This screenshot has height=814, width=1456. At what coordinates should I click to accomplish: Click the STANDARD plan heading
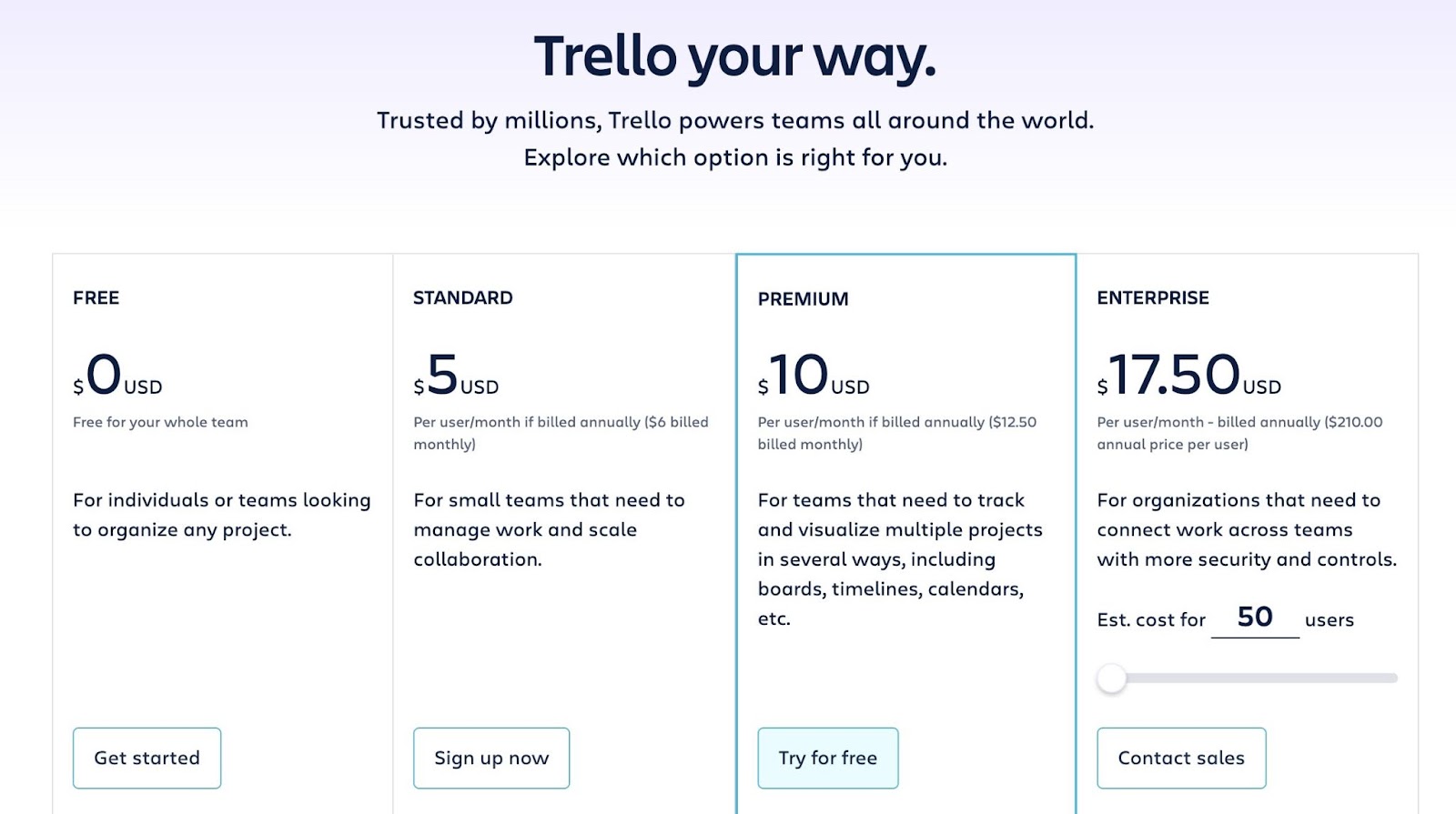click(x=462, y=297)
